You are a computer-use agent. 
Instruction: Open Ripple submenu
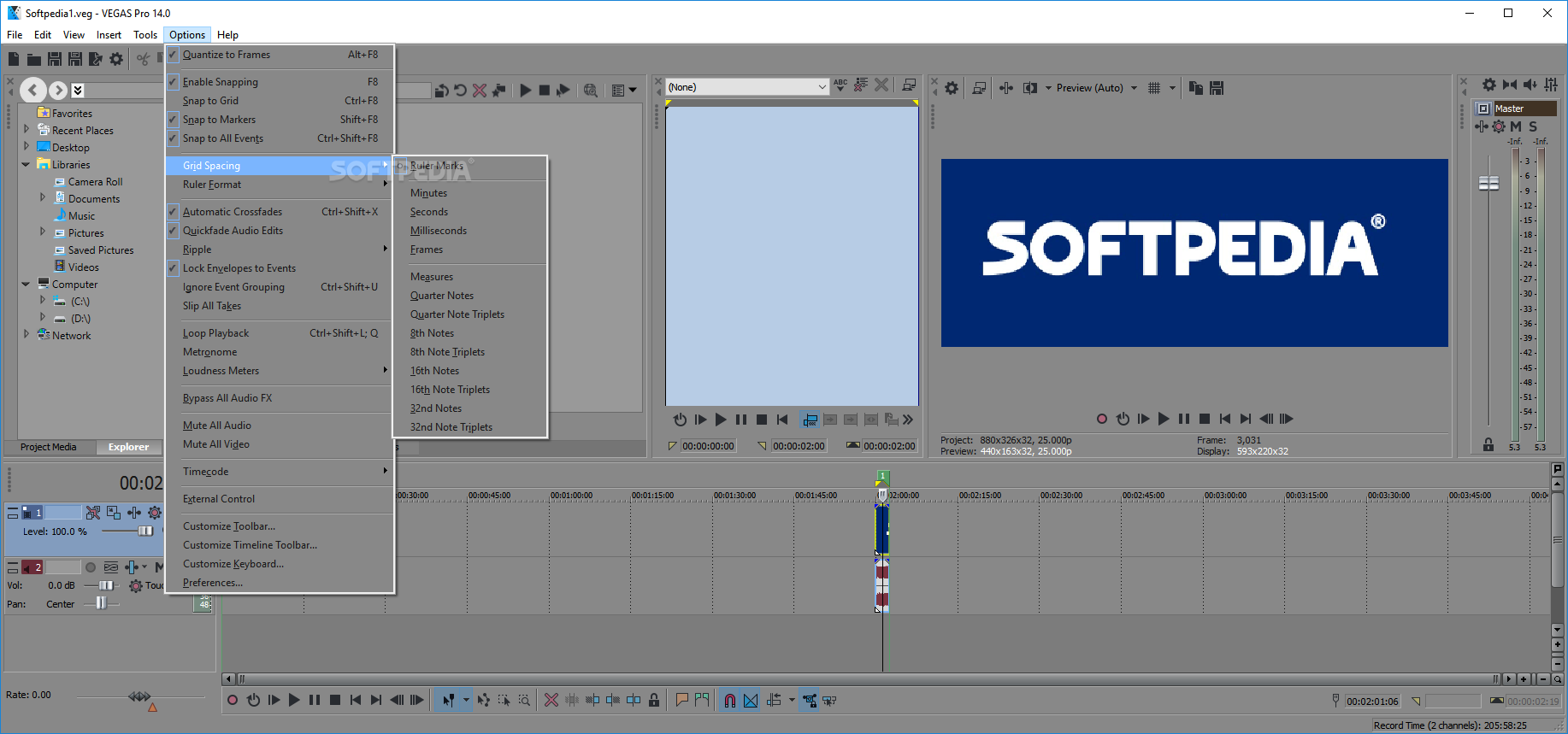click(280, 250)
